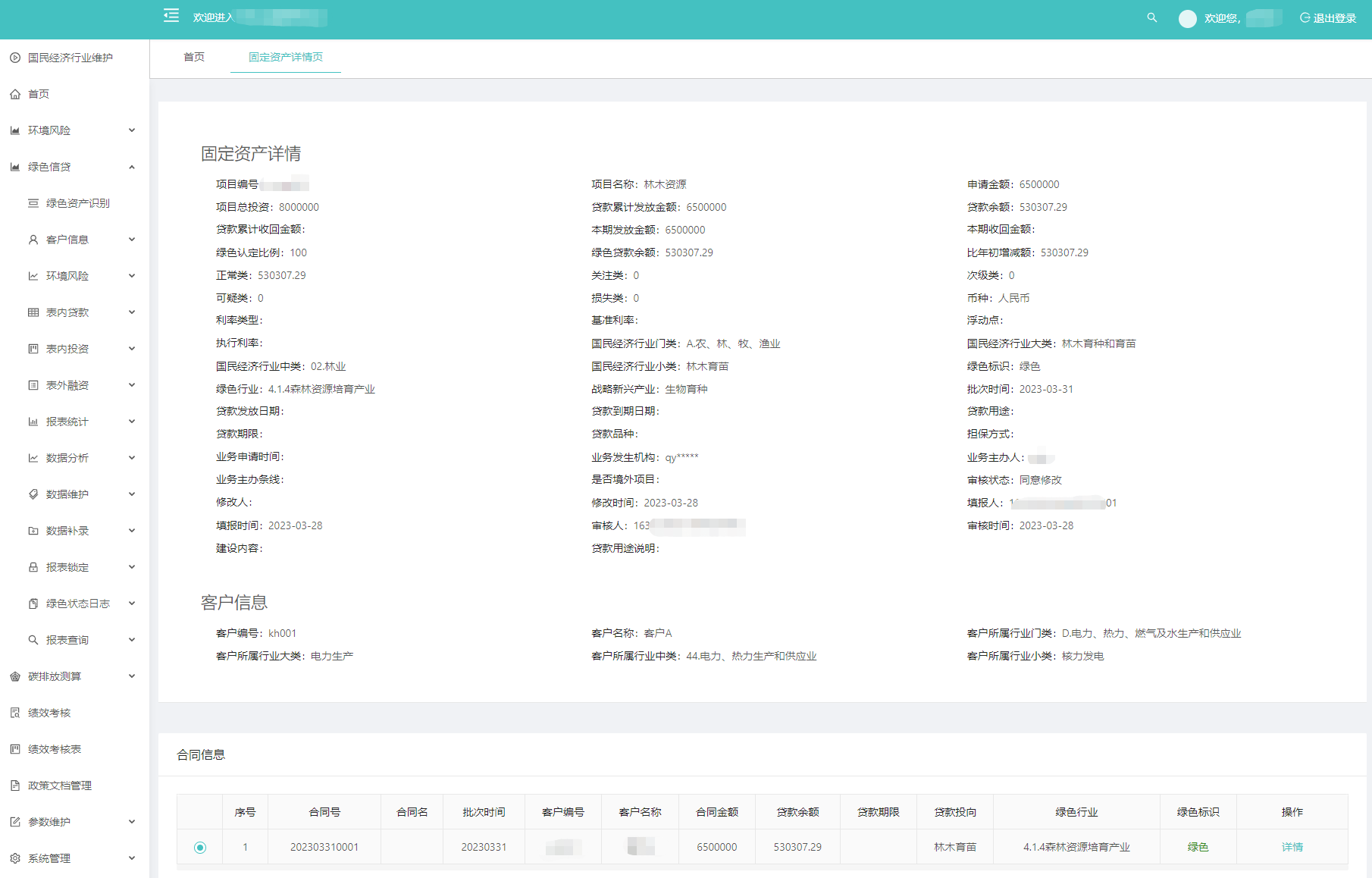Click the 林木育苗 loan direction cell
This screenshot has height=878, width=1372.
click(955, 847)
